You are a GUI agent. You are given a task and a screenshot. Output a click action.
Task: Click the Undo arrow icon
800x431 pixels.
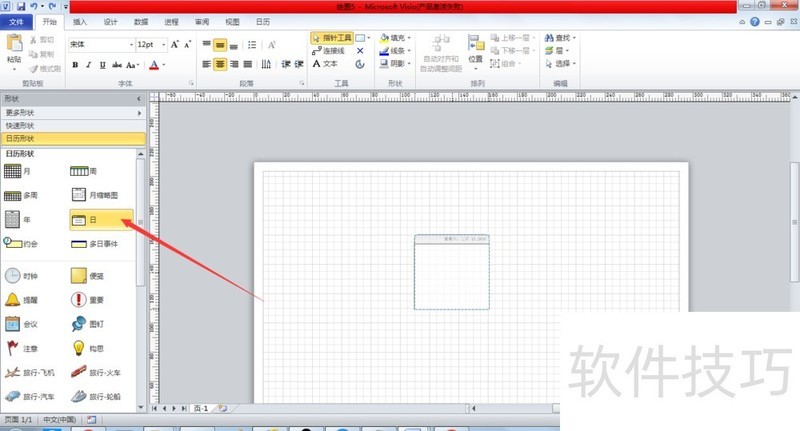(34, 7)
